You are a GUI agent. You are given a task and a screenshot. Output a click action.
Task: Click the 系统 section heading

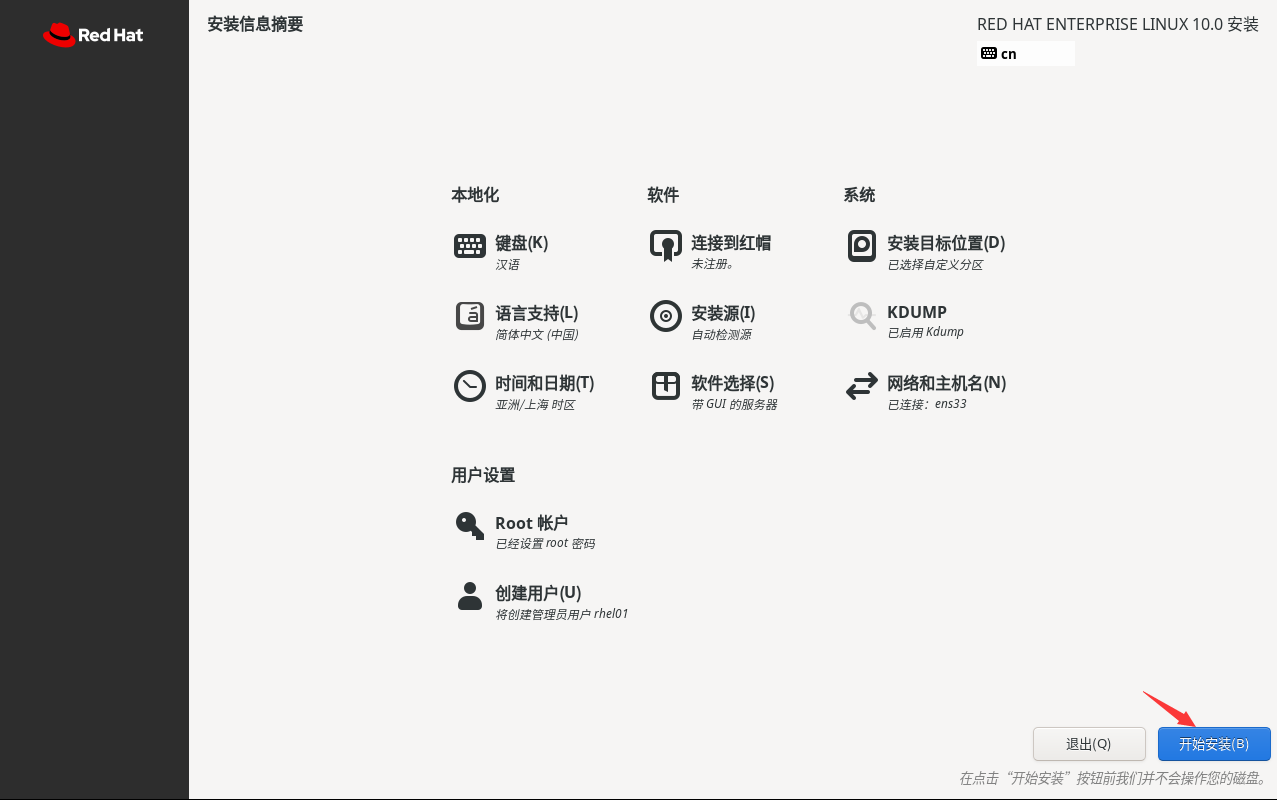point(859,195)
